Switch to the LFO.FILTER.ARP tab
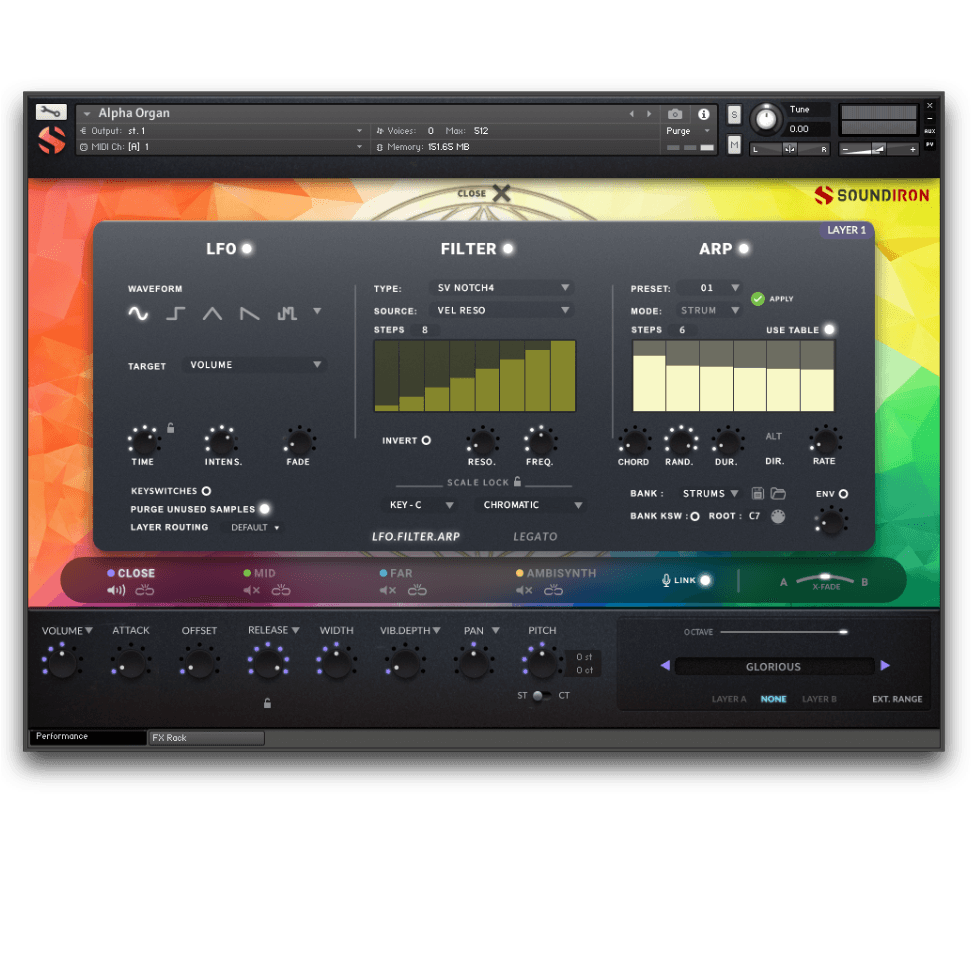The width and height of the screenshot is (971, 970). (416, 536)
